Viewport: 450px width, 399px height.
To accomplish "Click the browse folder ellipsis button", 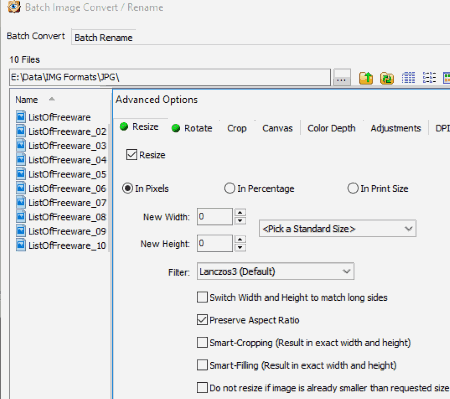I will coord(341,78).
